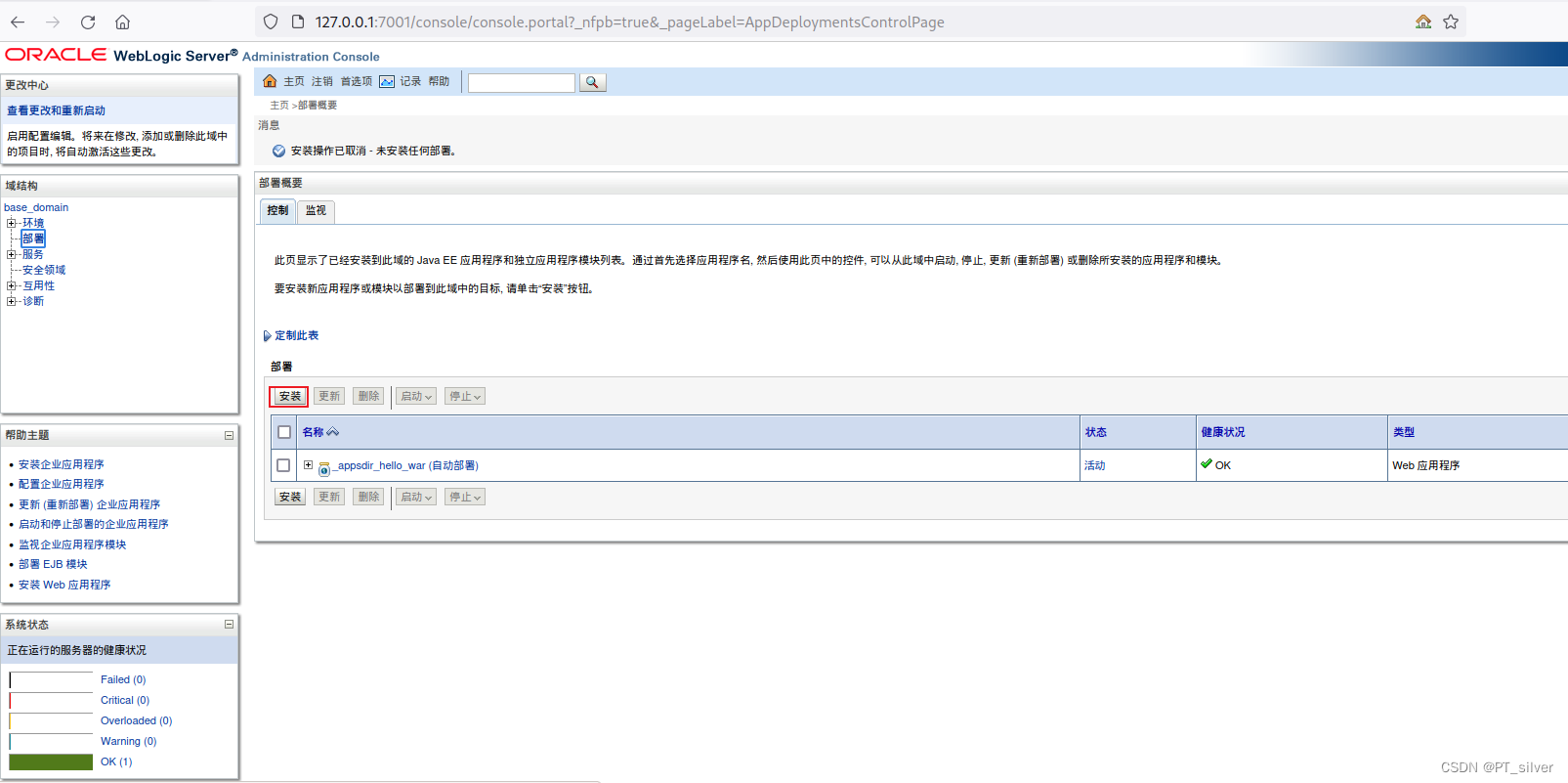Run search with the magnifier button
The image size is (1568, 783).
[592, 82]
